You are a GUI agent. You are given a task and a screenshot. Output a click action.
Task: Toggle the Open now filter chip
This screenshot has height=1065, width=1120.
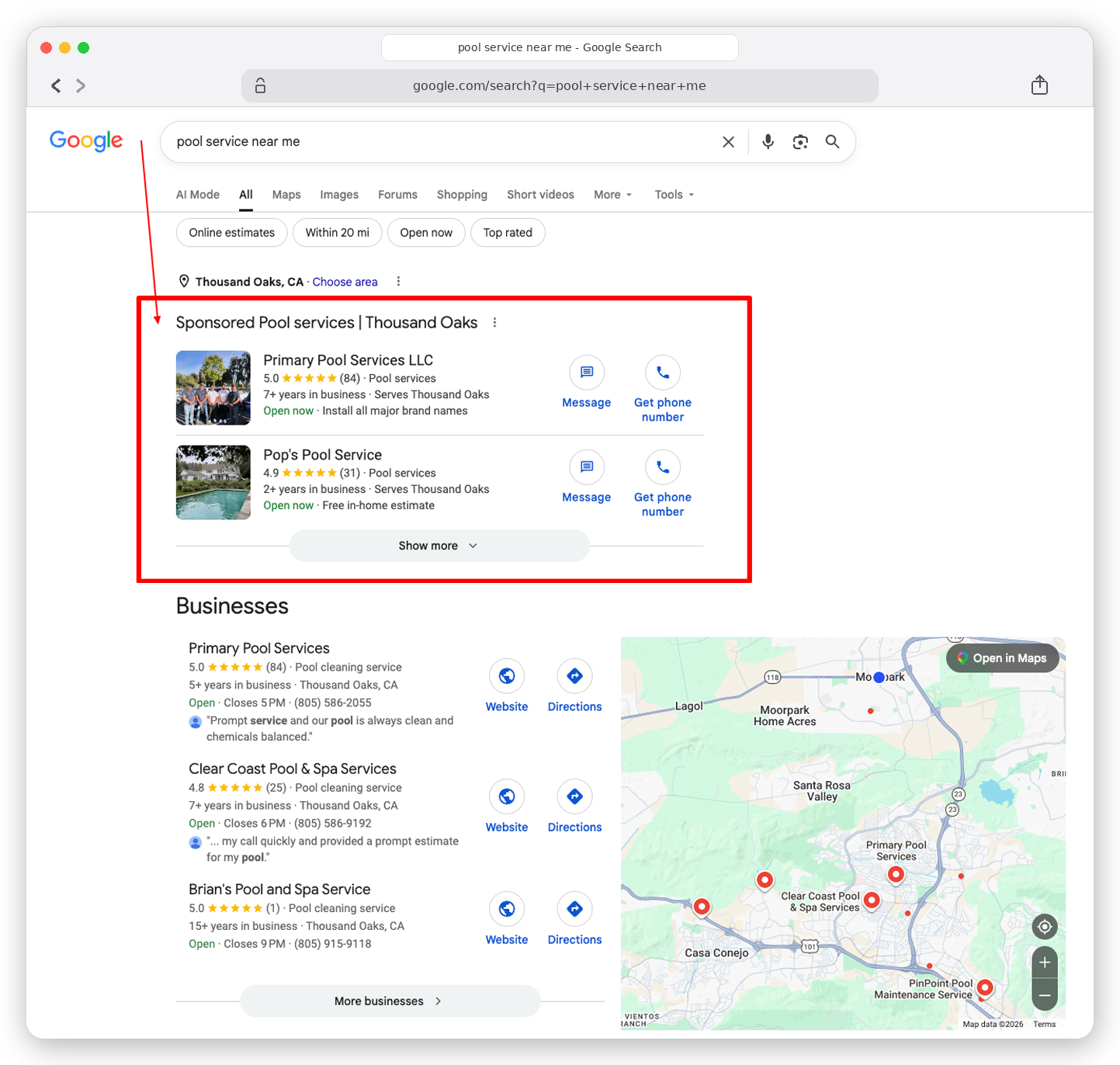[x=426, y=232]
